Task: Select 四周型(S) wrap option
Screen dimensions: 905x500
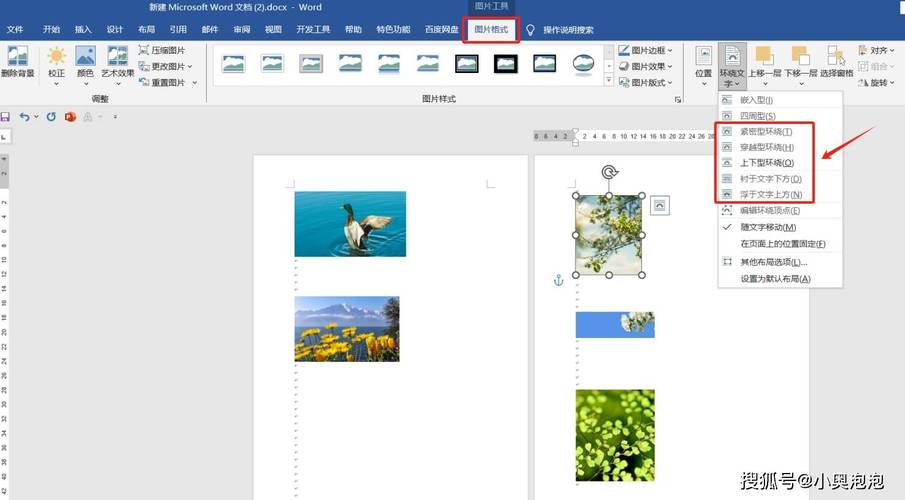Action: (x=780, y=115)
